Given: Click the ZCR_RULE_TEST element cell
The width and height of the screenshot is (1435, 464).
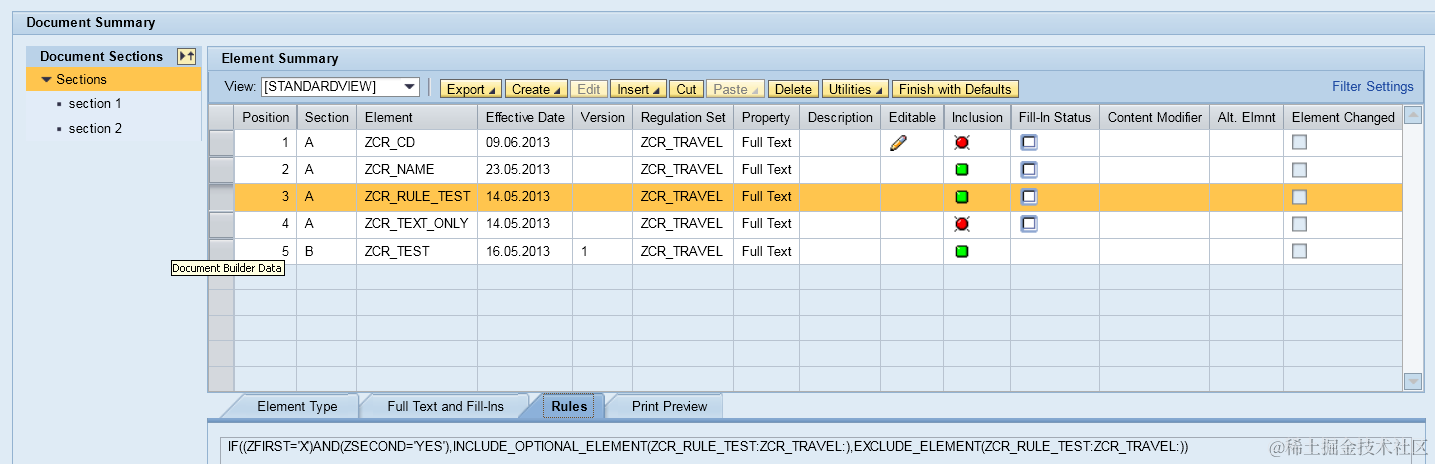Looking at the screenshot, I should tap(417, 197).
